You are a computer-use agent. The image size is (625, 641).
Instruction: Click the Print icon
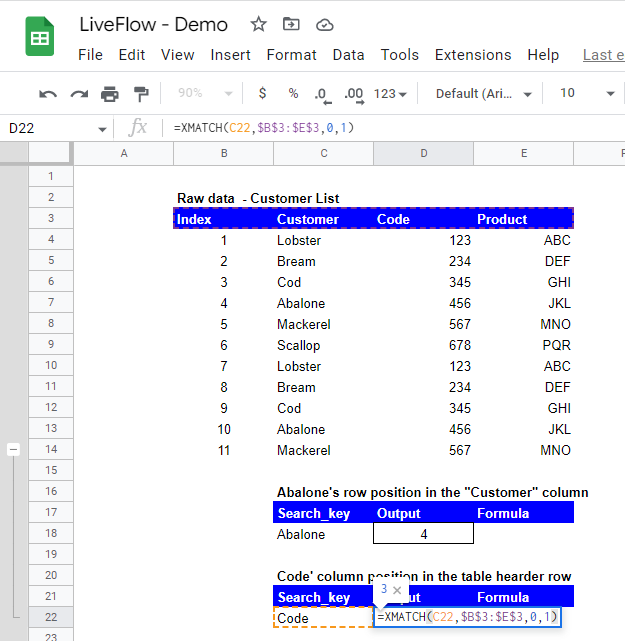coord(110,94)
